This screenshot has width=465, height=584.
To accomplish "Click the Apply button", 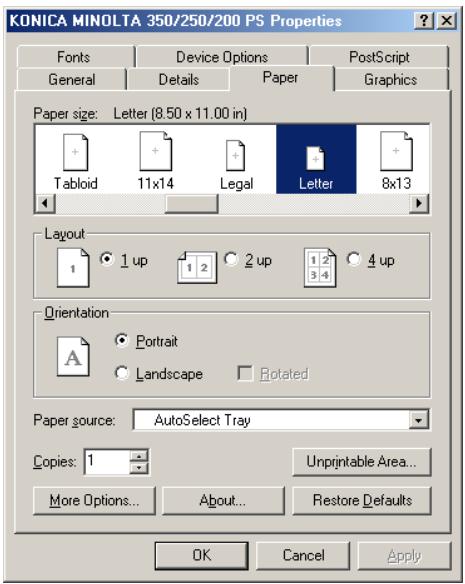I will (x=404, y=556).
